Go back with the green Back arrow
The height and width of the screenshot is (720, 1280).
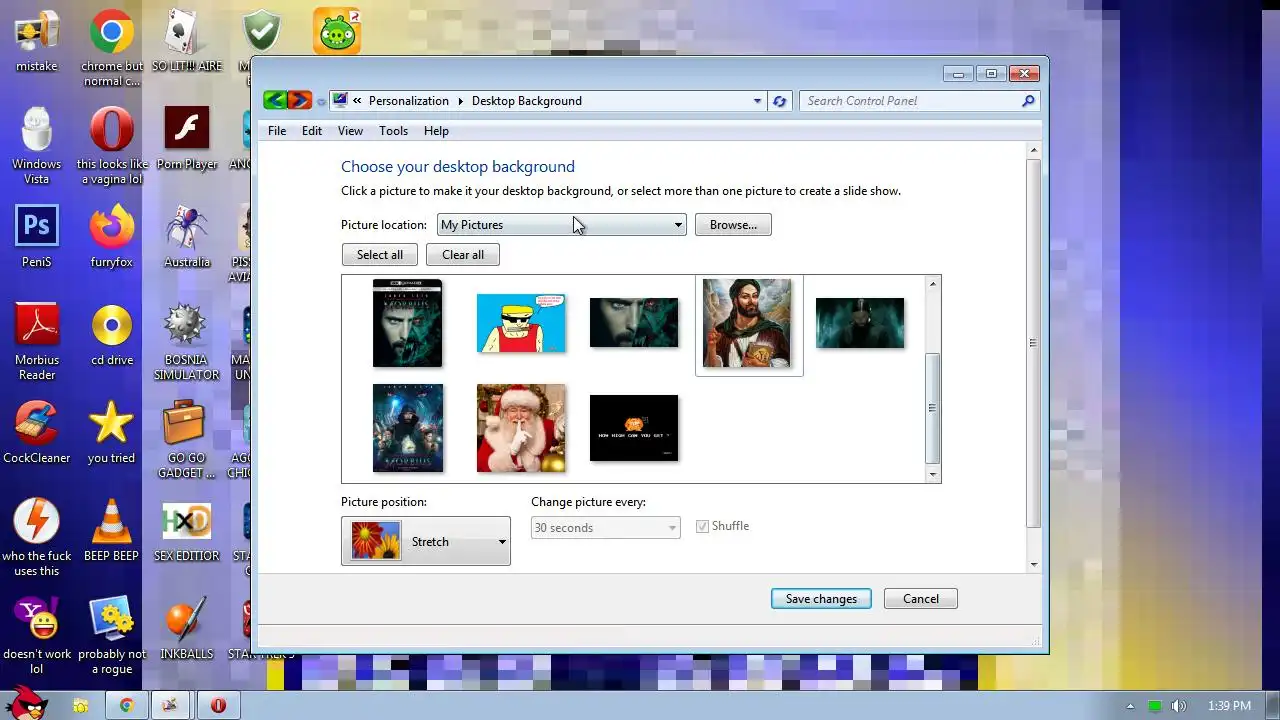[x=275, y=100]
